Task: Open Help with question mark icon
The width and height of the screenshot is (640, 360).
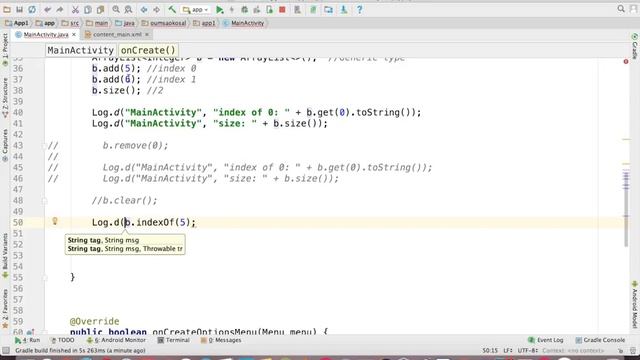Action: (359, 9)
